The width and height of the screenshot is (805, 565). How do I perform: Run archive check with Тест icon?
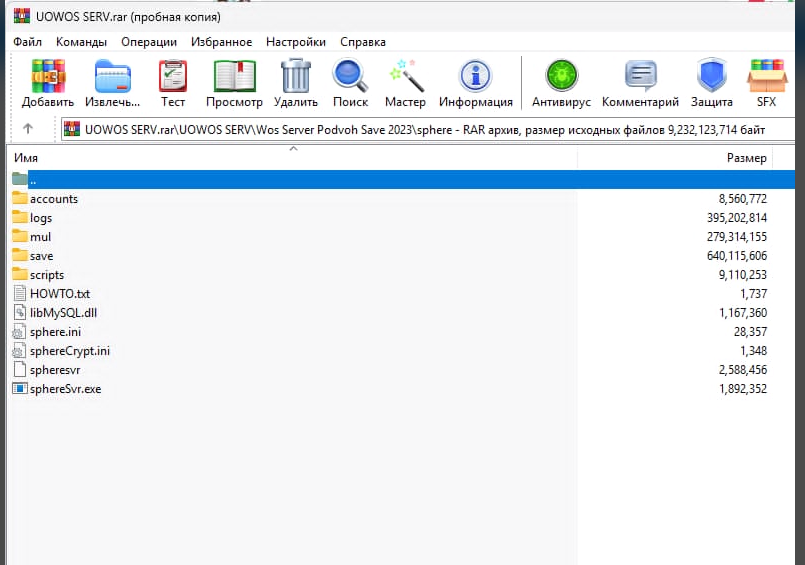(x=173, y=76)
